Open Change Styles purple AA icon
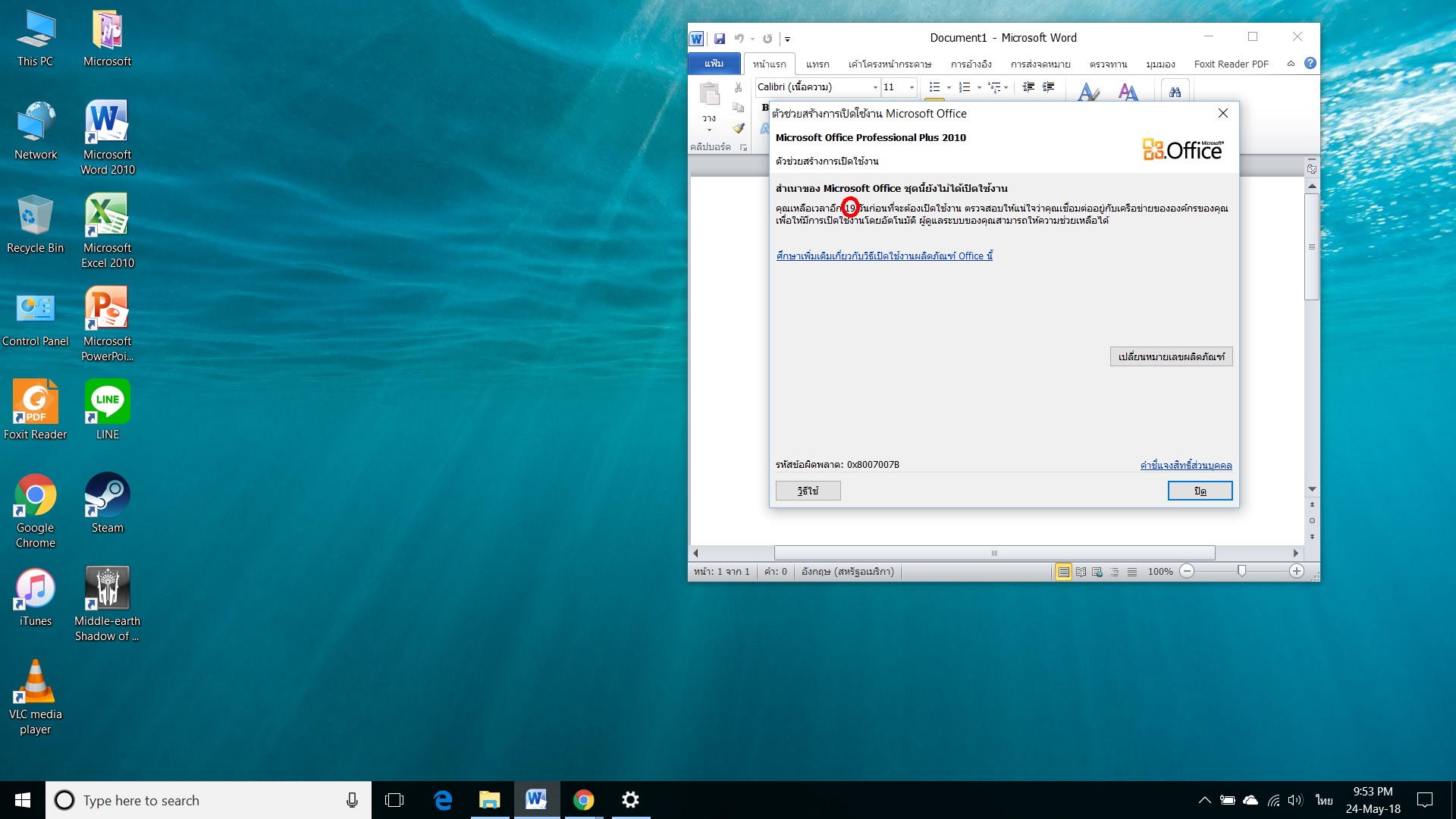1456x819 pixels. (x=1128, y=93)
